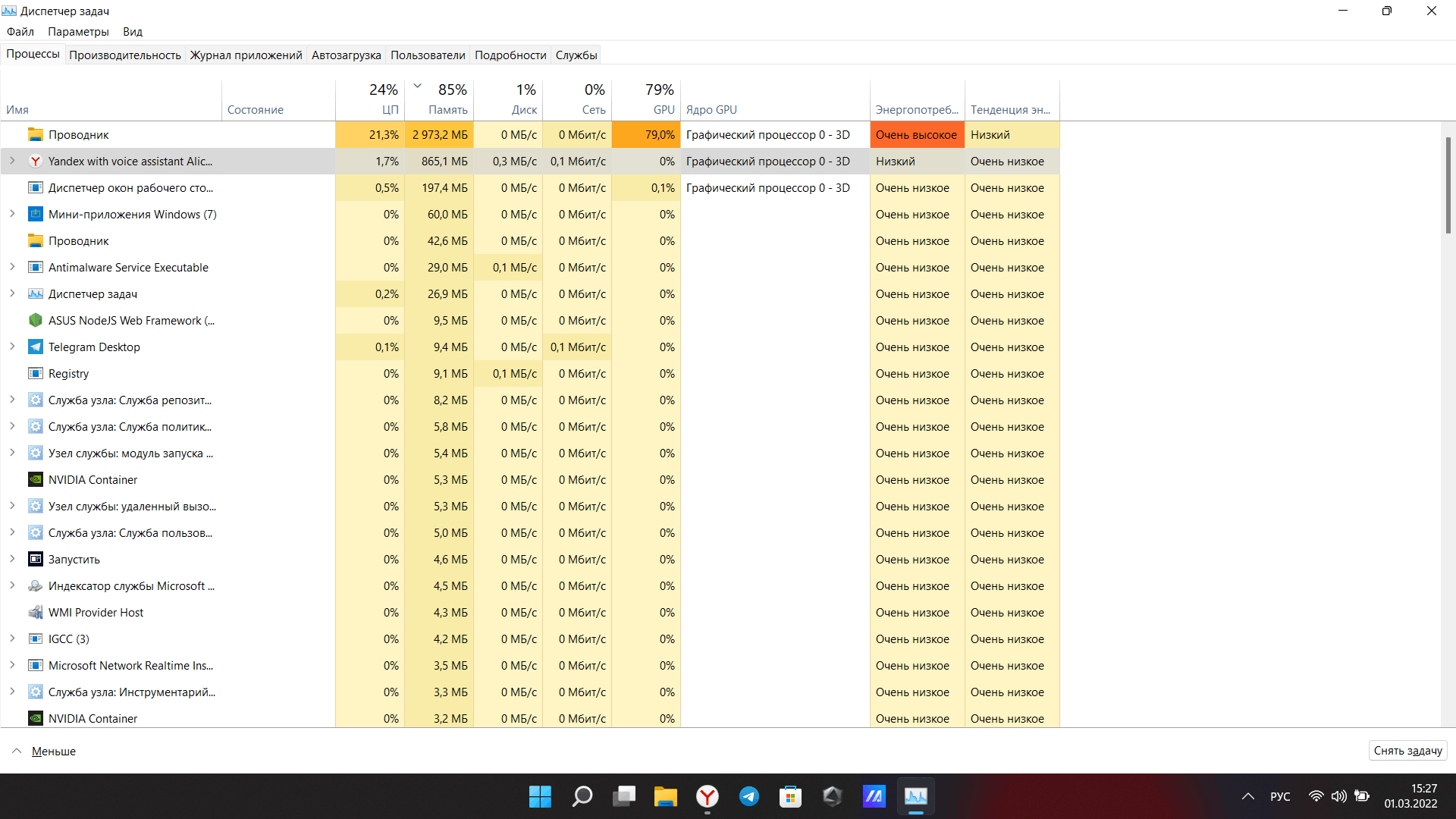Click the Мини-приложения Windows icon
Screen dimensions: 1456x819
pos(36,214)
